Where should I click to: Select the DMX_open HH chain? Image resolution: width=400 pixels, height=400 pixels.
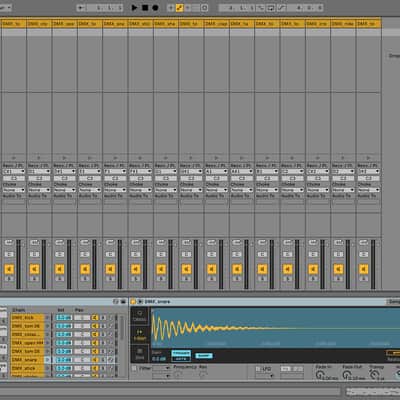[27, 343]
